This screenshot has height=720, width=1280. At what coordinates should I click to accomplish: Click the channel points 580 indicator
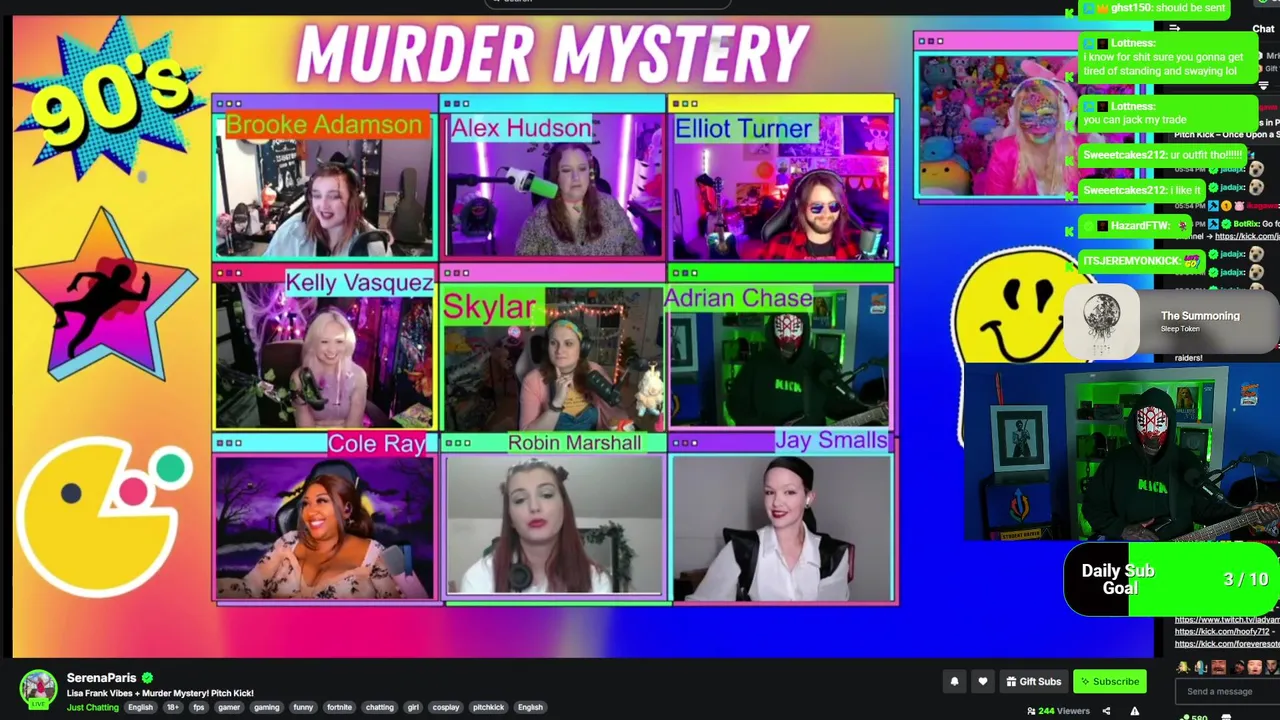pos(1192,716)
